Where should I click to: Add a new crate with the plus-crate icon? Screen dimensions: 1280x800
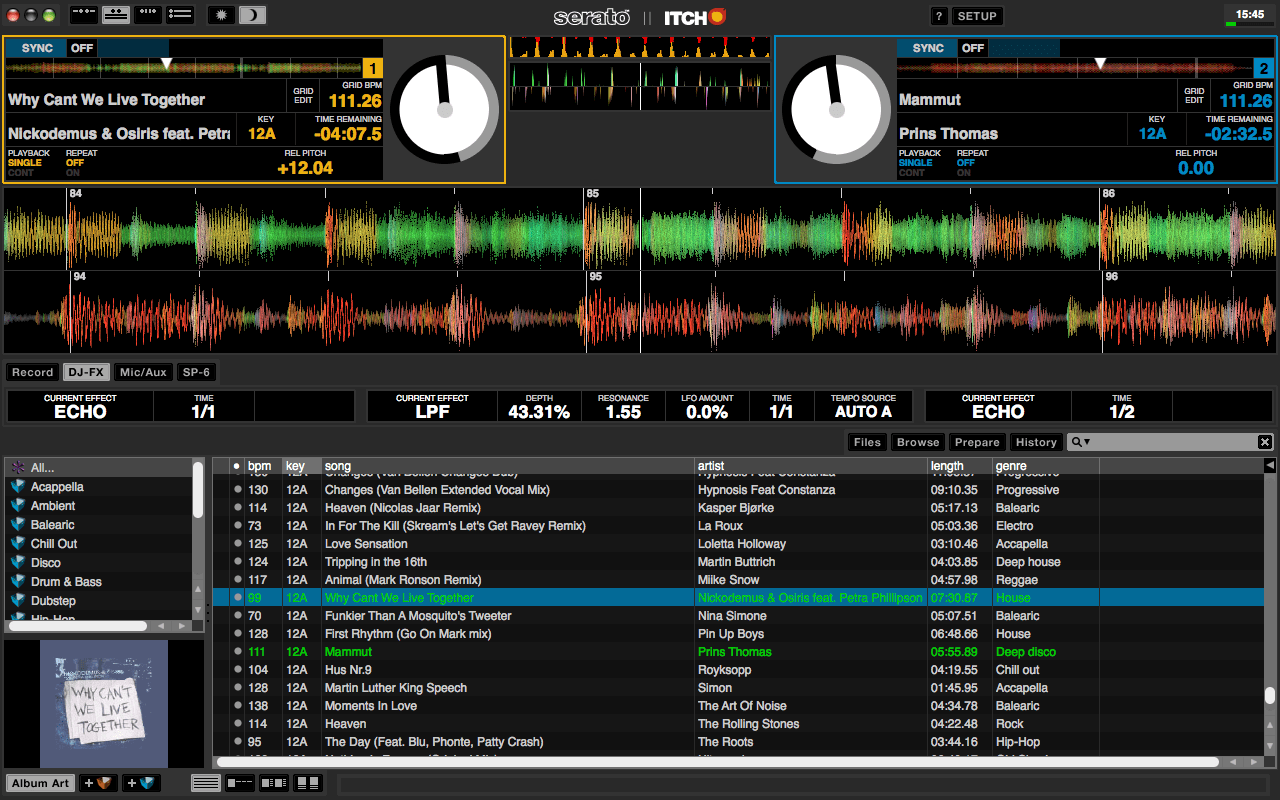click(97, 783)
